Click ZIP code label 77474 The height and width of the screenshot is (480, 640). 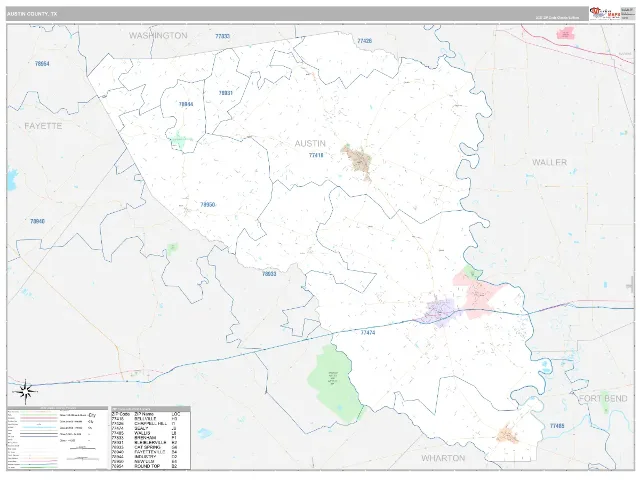(x=368, y=333)
